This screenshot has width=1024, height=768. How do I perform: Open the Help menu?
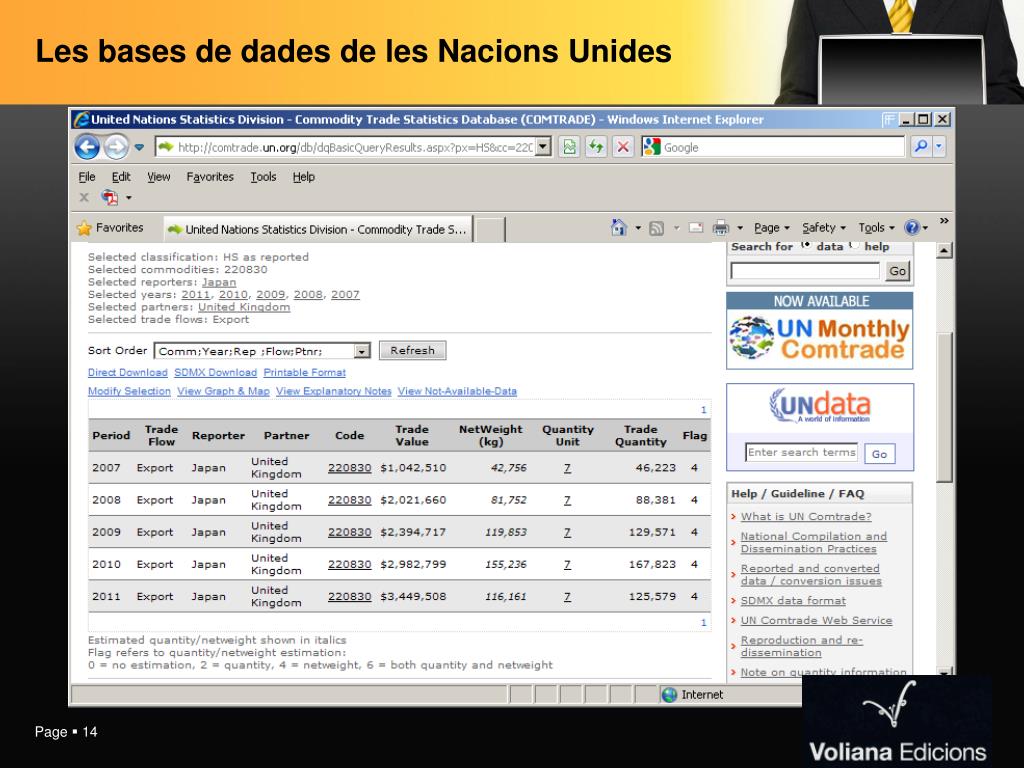[304, 177]
